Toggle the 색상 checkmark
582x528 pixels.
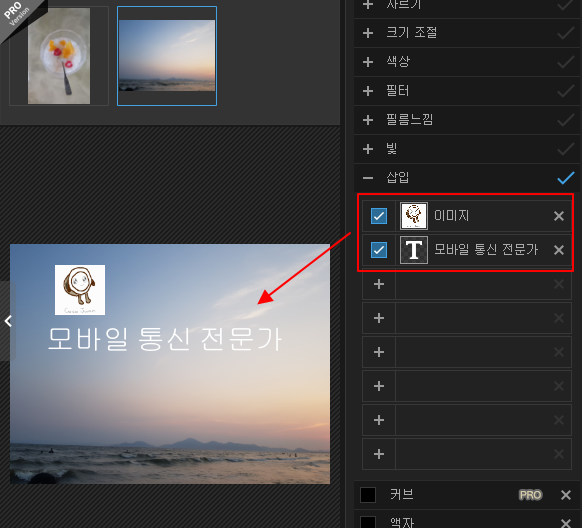[x=566, y=62]
